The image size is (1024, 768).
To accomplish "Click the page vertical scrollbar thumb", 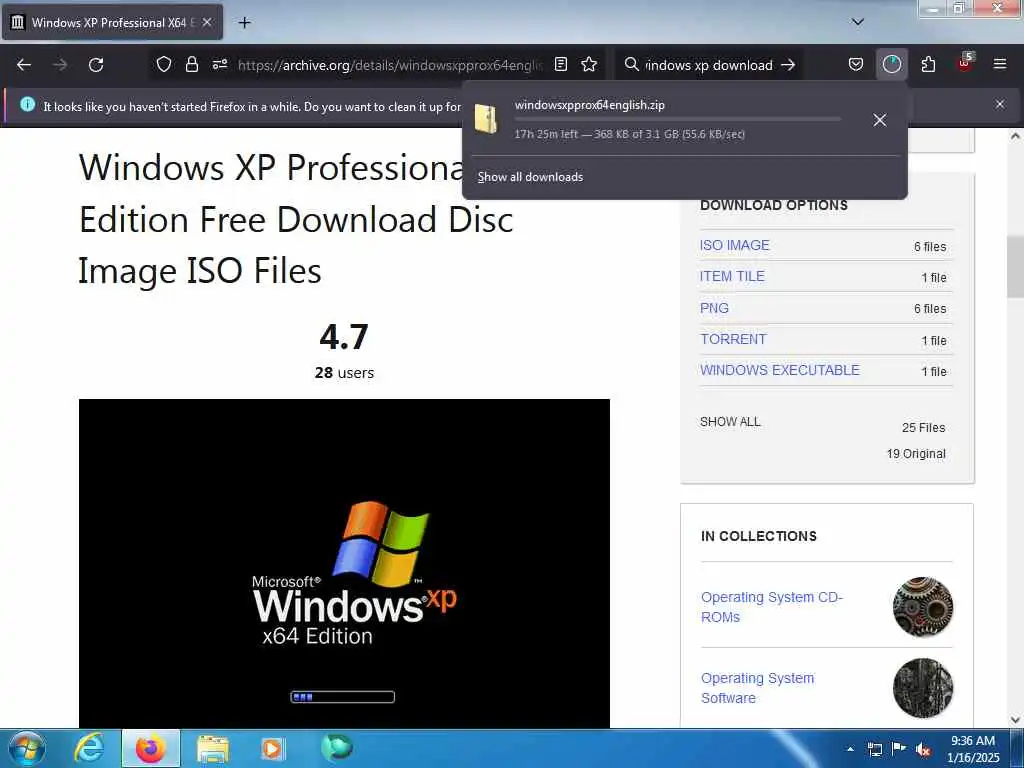I will click(x=1015, y=266).
